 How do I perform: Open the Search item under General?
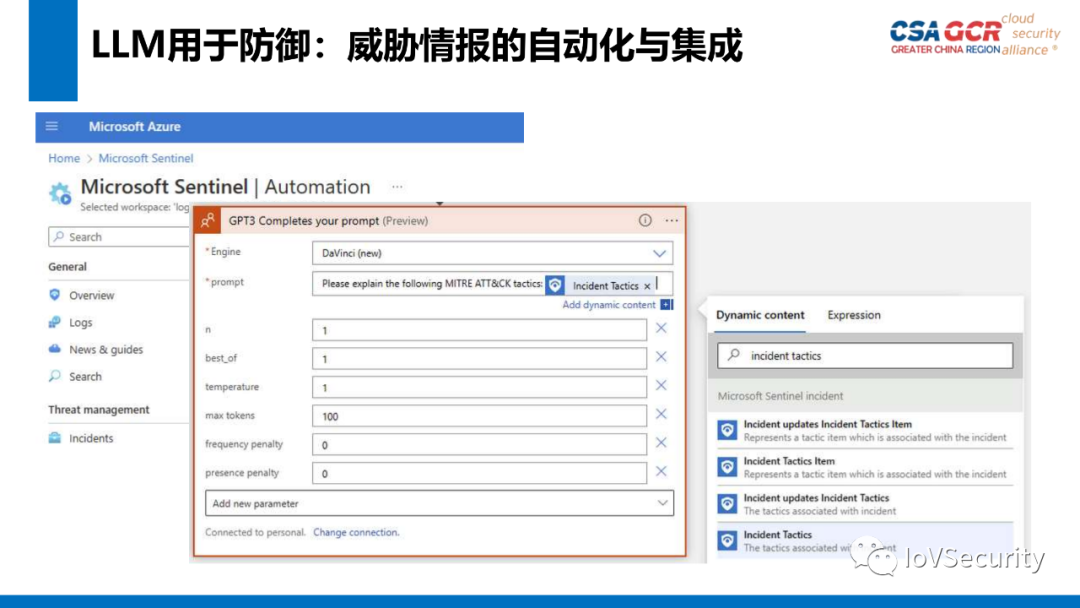click(85, 377)
